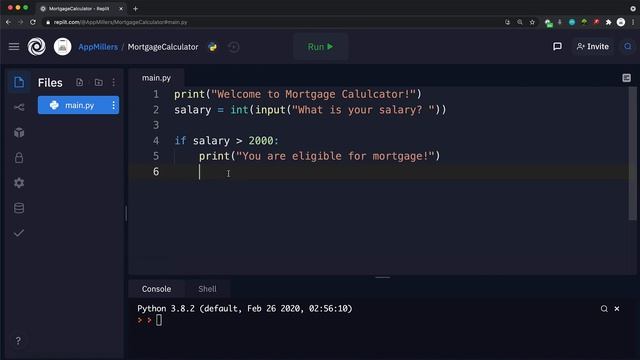Image resolution: width=640 pixels, height=360 pixels.
Task: Reload the browser page
Action: [x=33, y=22]
